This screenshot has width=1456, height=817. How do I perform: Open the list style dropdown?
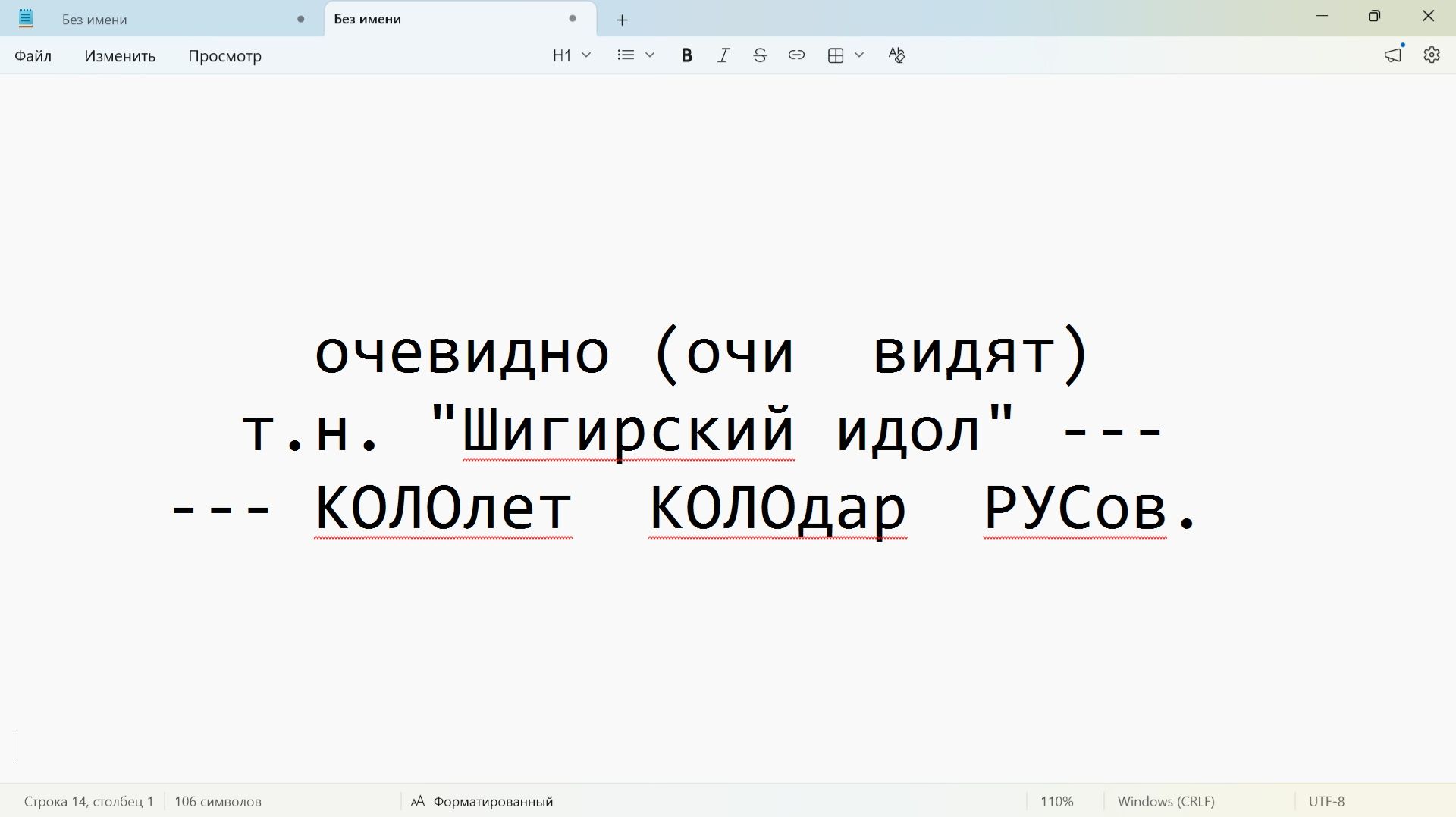pyautogui.click(x=636, y=55)
